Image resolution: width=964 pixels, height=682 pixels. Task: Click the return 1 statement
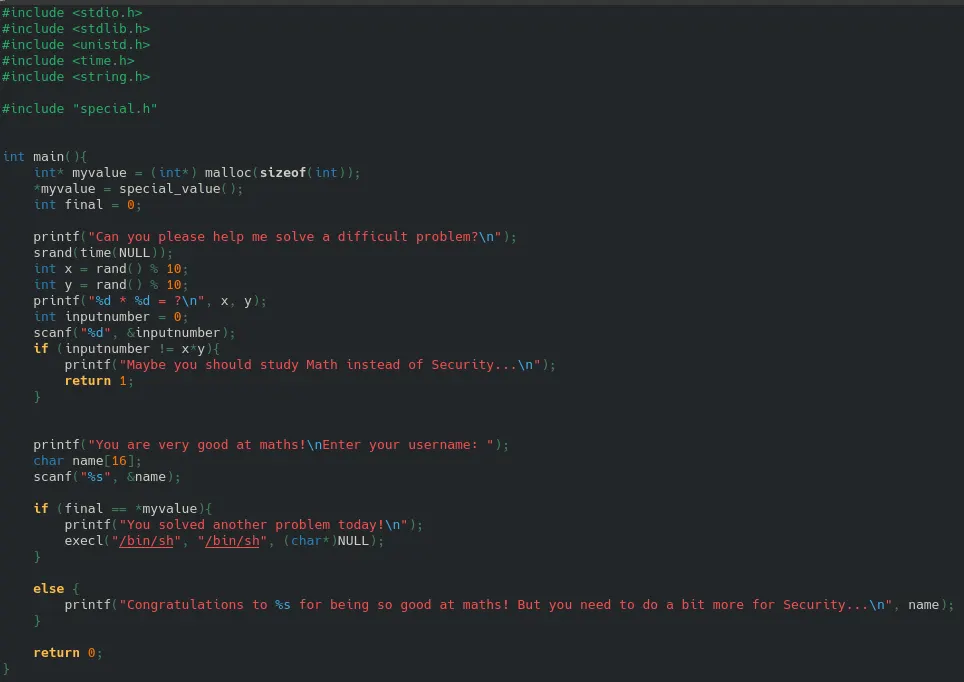click(x=98, y=380)
